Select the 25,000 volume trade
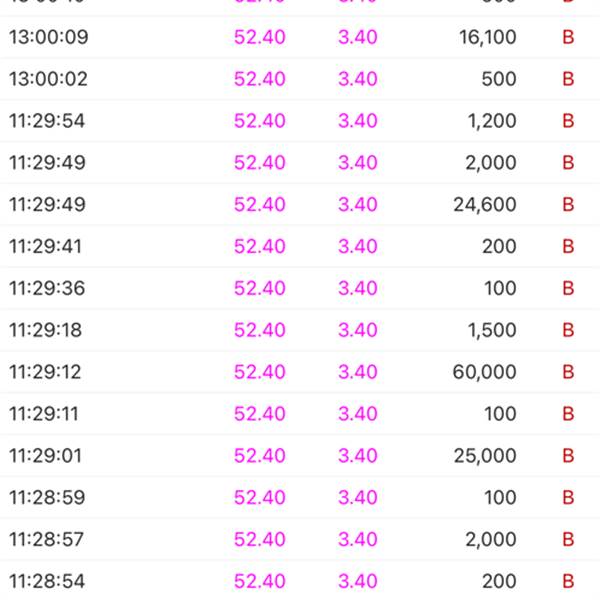This screenshot has width=600, height=600. tap(484, 456)
